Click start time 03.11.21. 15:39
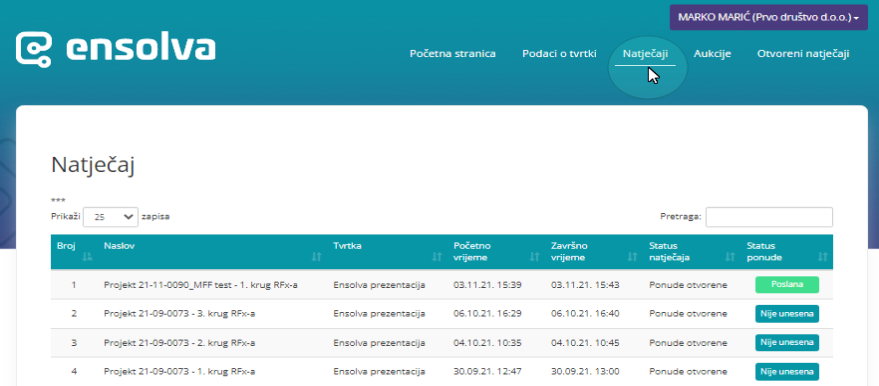This screenshot has width=879, height=386. [x=488, y=285]
